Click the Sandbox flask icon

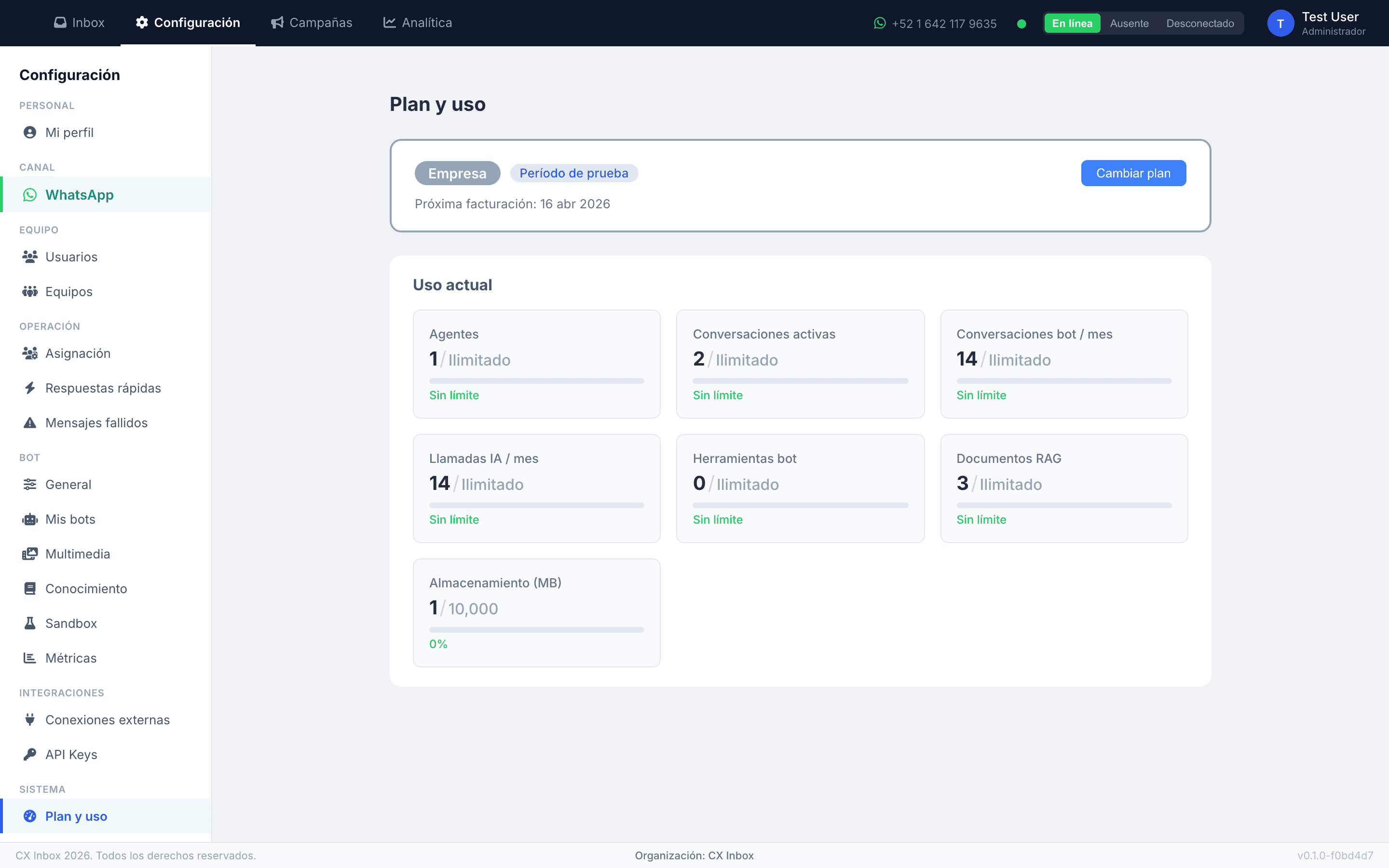(x=30, y=624)
